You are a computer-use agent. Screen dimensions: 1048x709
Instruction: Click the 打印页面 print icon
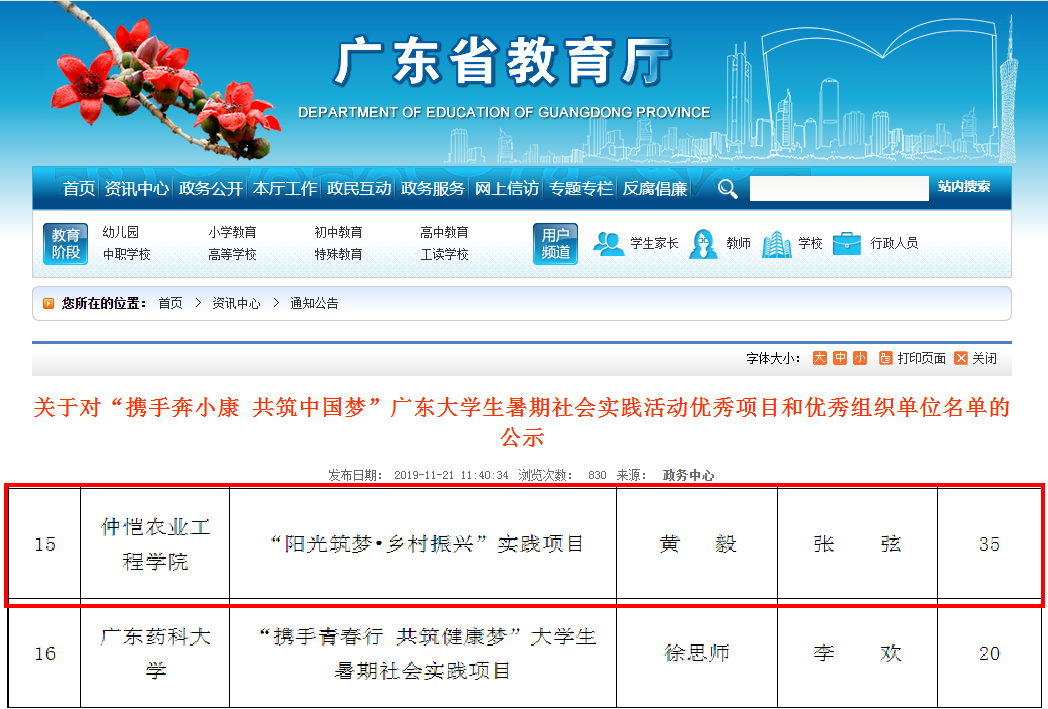click(x=885, y=358)
